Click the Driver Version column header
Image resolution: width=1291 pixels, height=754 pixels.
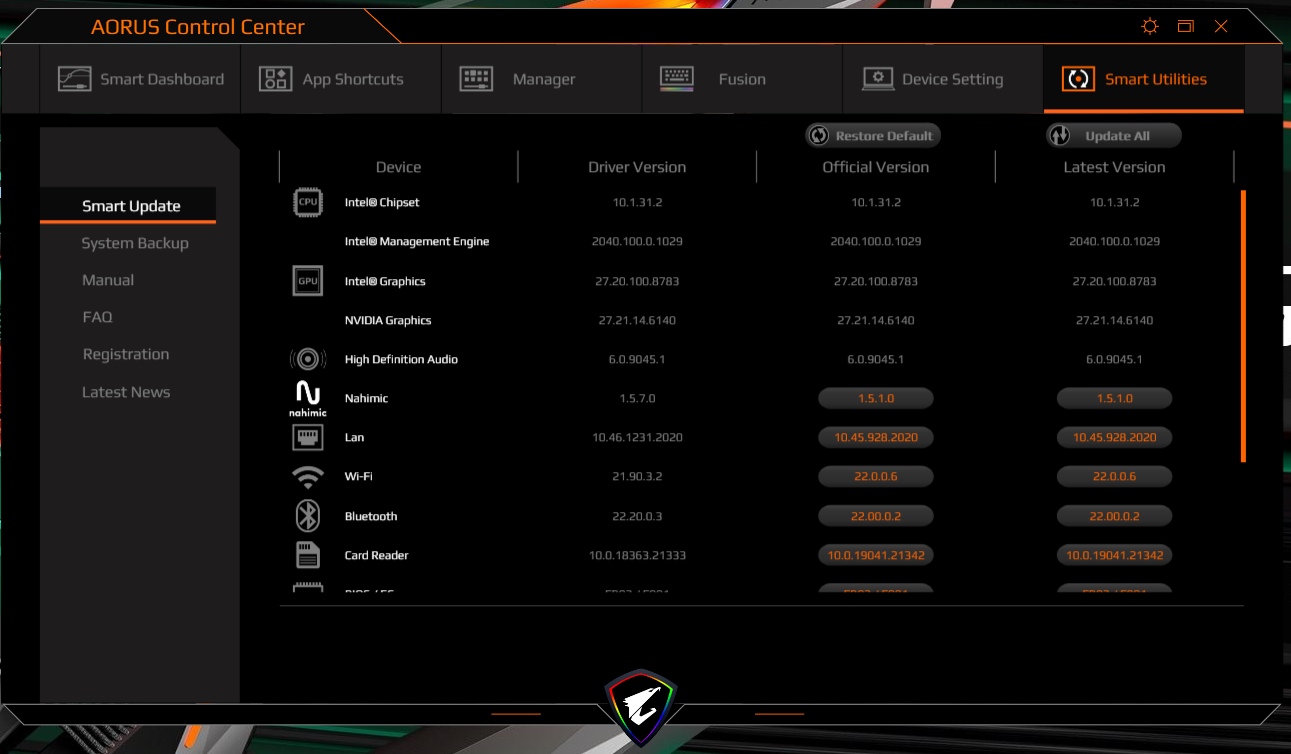point(637,167)
